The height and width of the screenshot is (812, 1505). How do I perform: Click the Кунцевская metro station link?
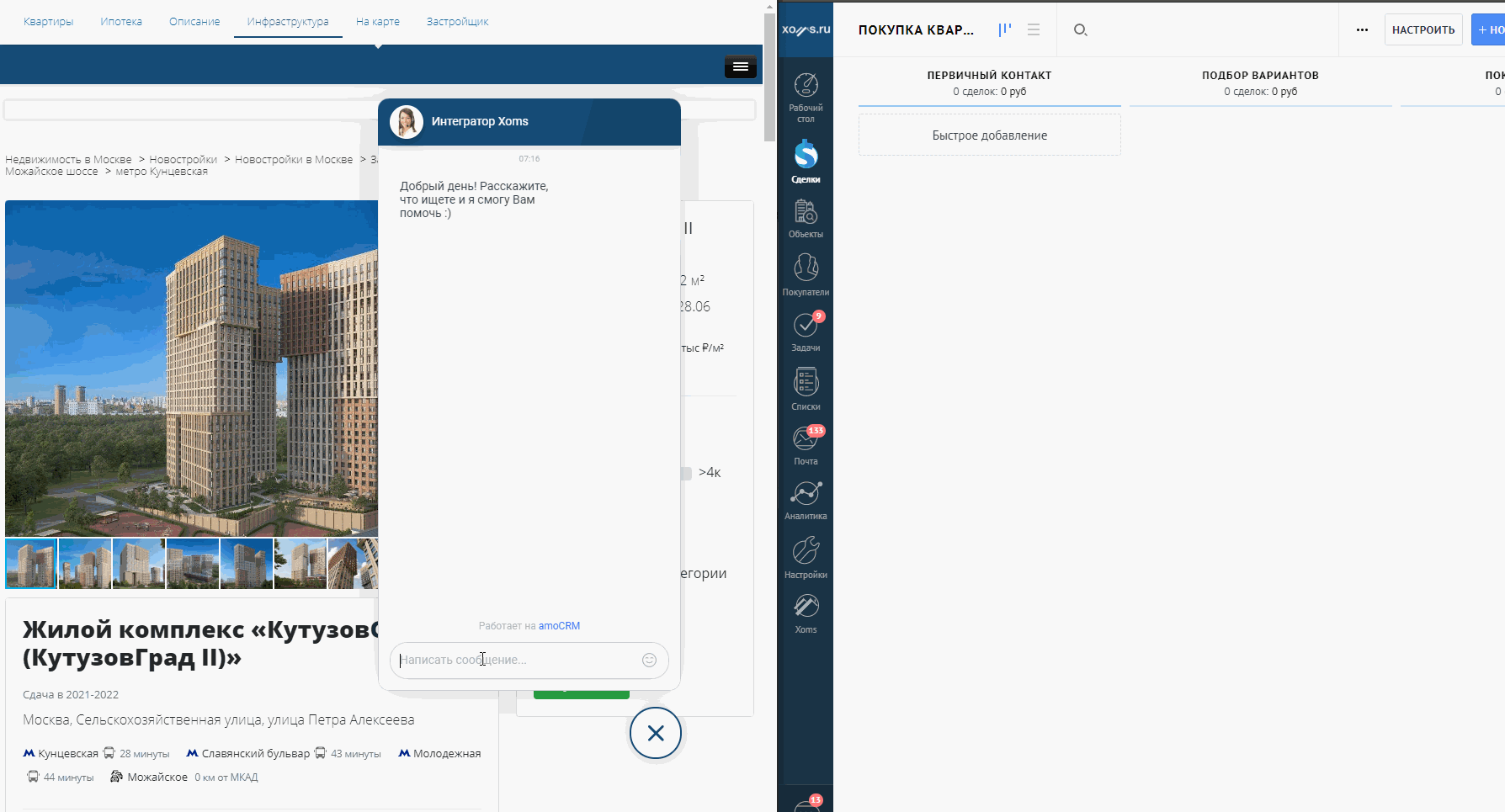[68, 754]
